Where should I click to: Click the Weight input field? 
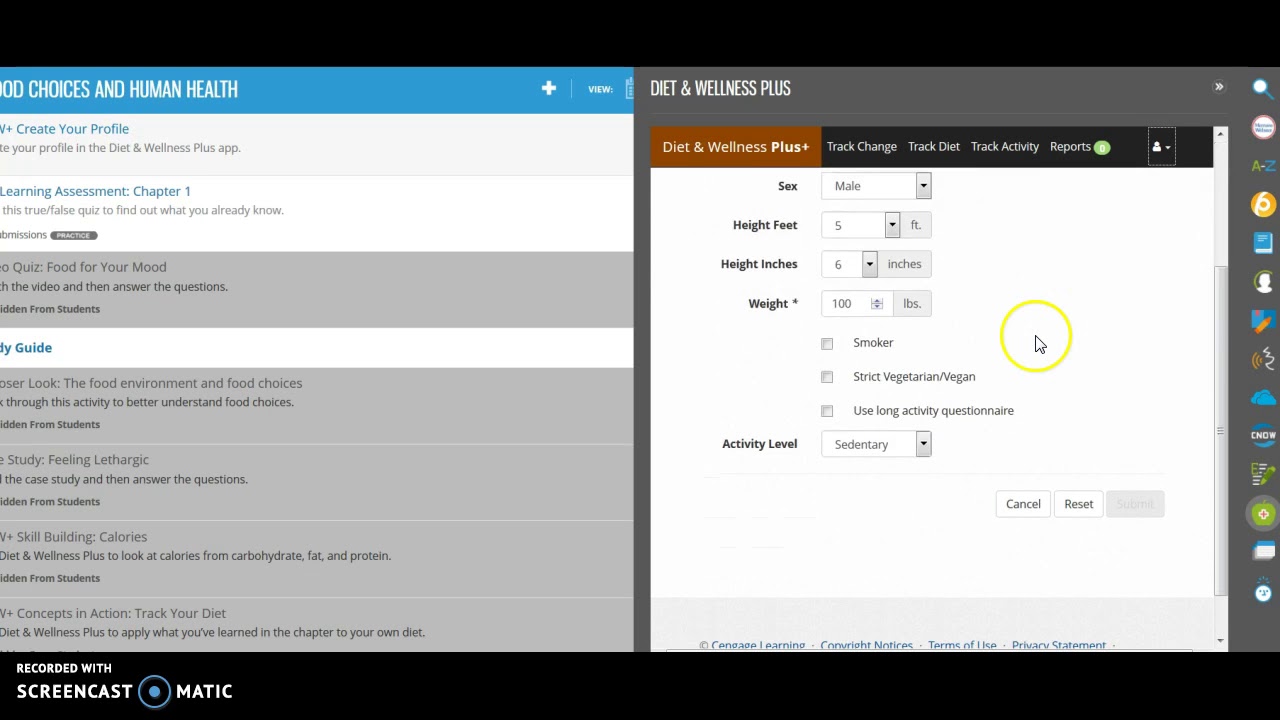pos(855,304)
